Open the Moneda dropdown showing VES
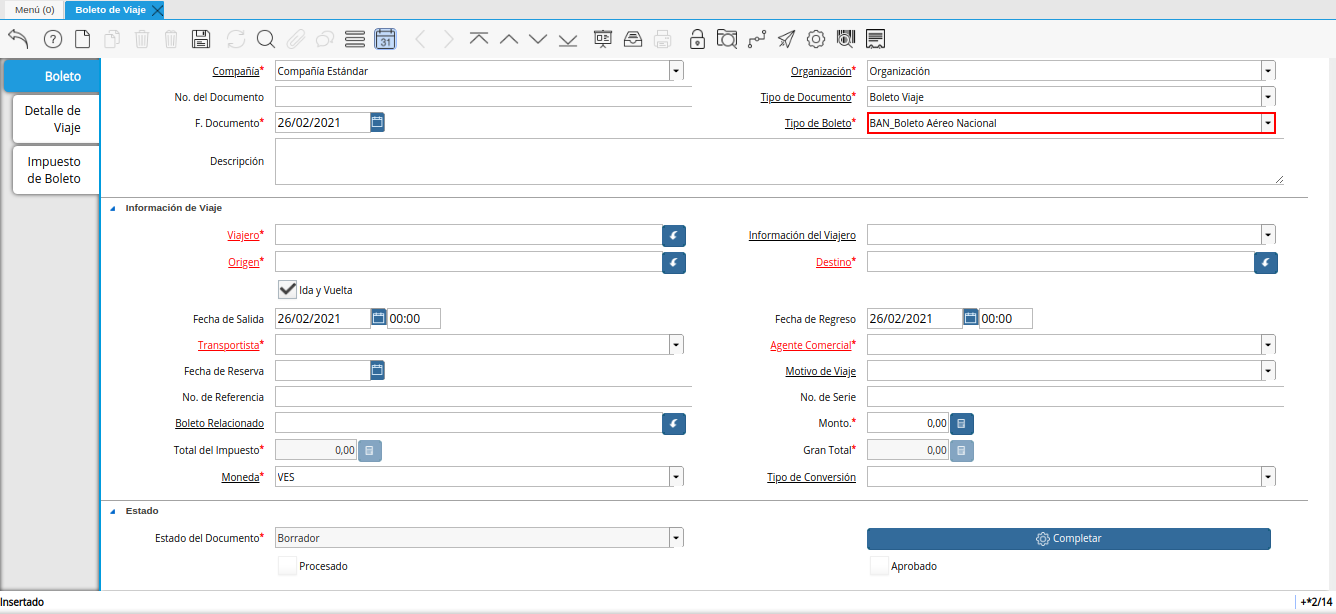Image resolution: width=1336 pixels, height=614 pixels. click(676, 477)
